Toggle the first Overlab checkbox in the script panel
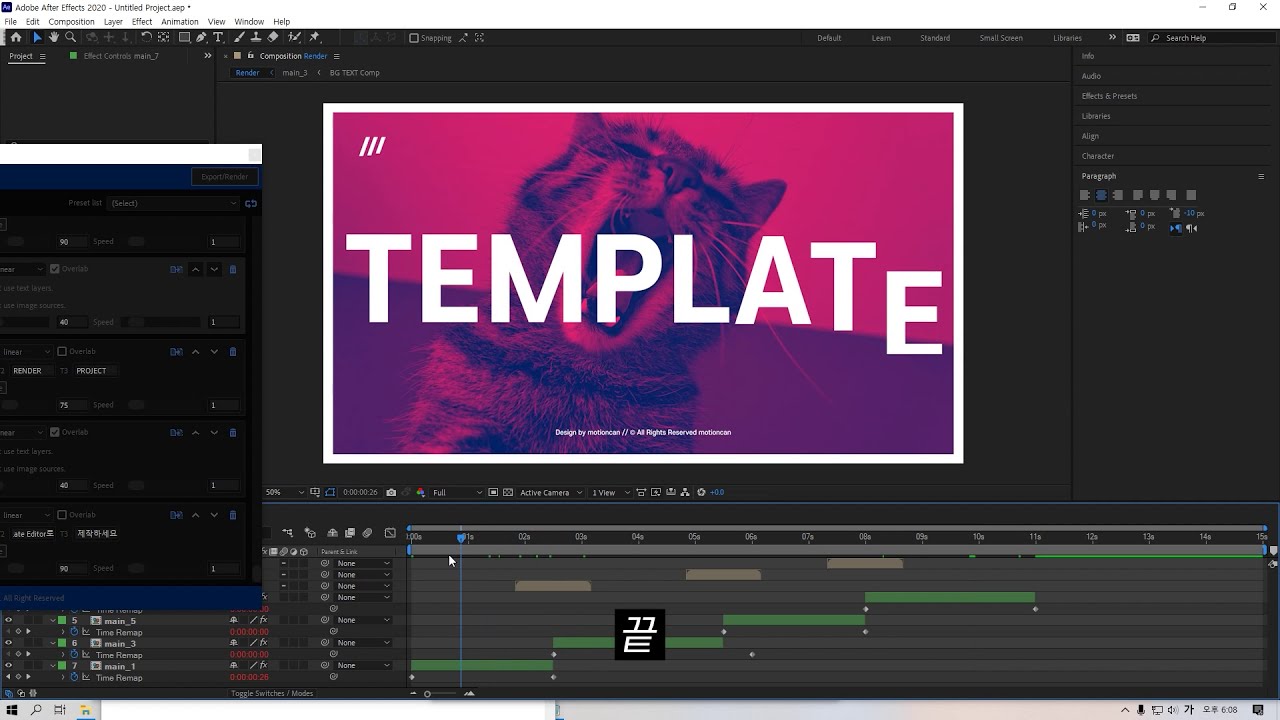This screenshot has width=1280, height=720. pyautogui.click(x=53, y=269)
